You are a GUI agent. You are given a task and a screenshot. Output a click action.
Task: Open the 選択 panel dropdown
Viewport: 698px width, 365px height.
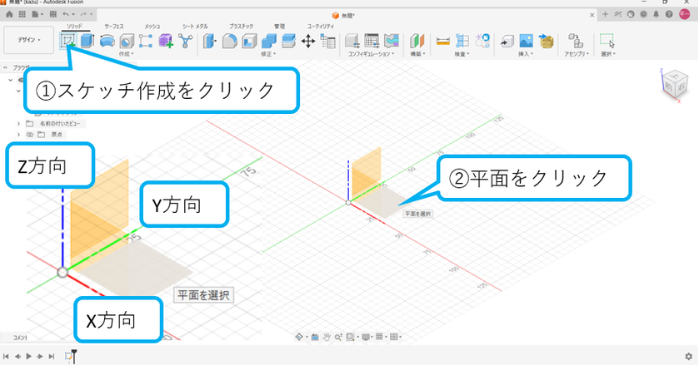click(x=608, y=54)
